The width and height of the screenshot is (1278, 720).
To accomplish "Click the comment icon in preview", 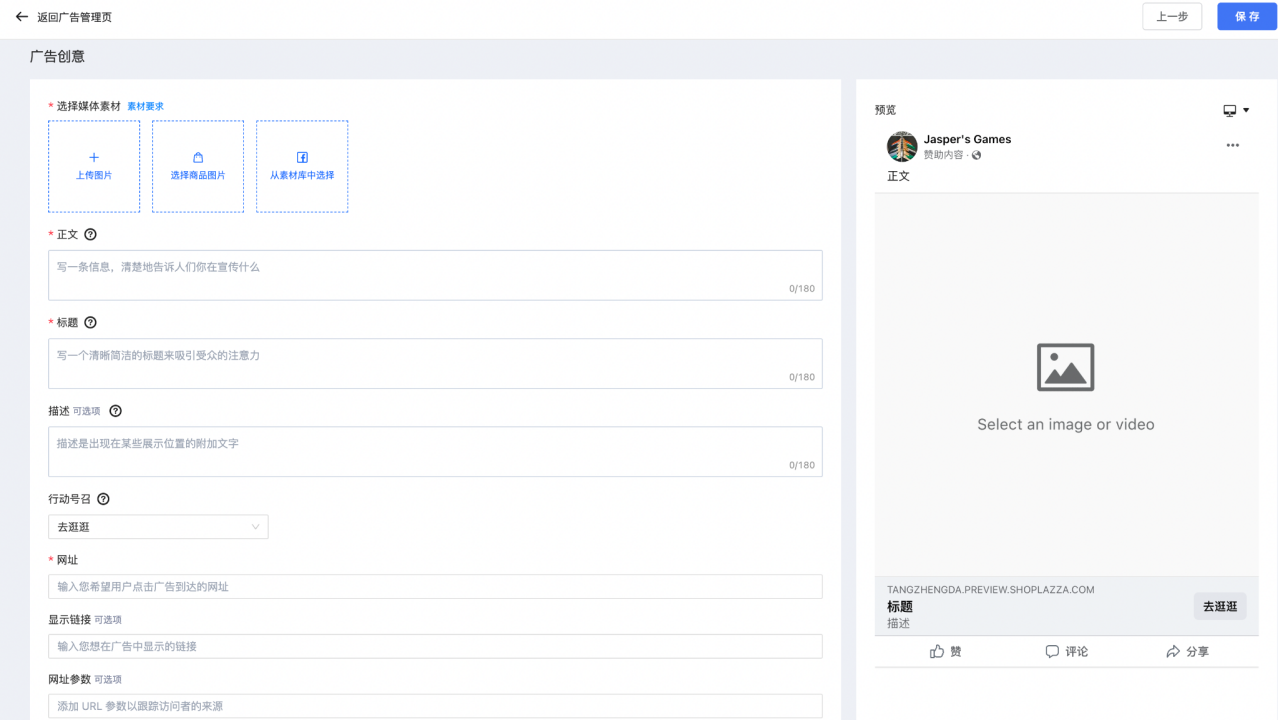I will pos(1052,652).
